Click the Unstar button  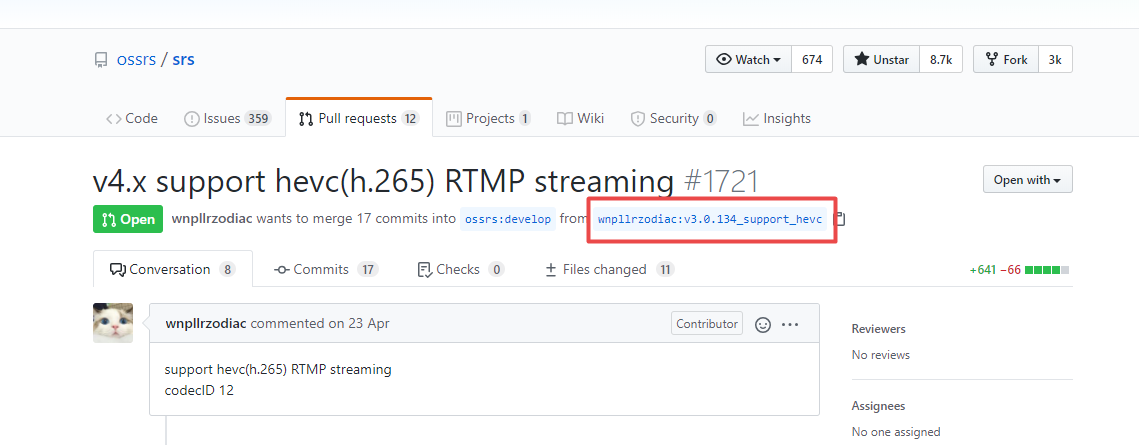881,60
